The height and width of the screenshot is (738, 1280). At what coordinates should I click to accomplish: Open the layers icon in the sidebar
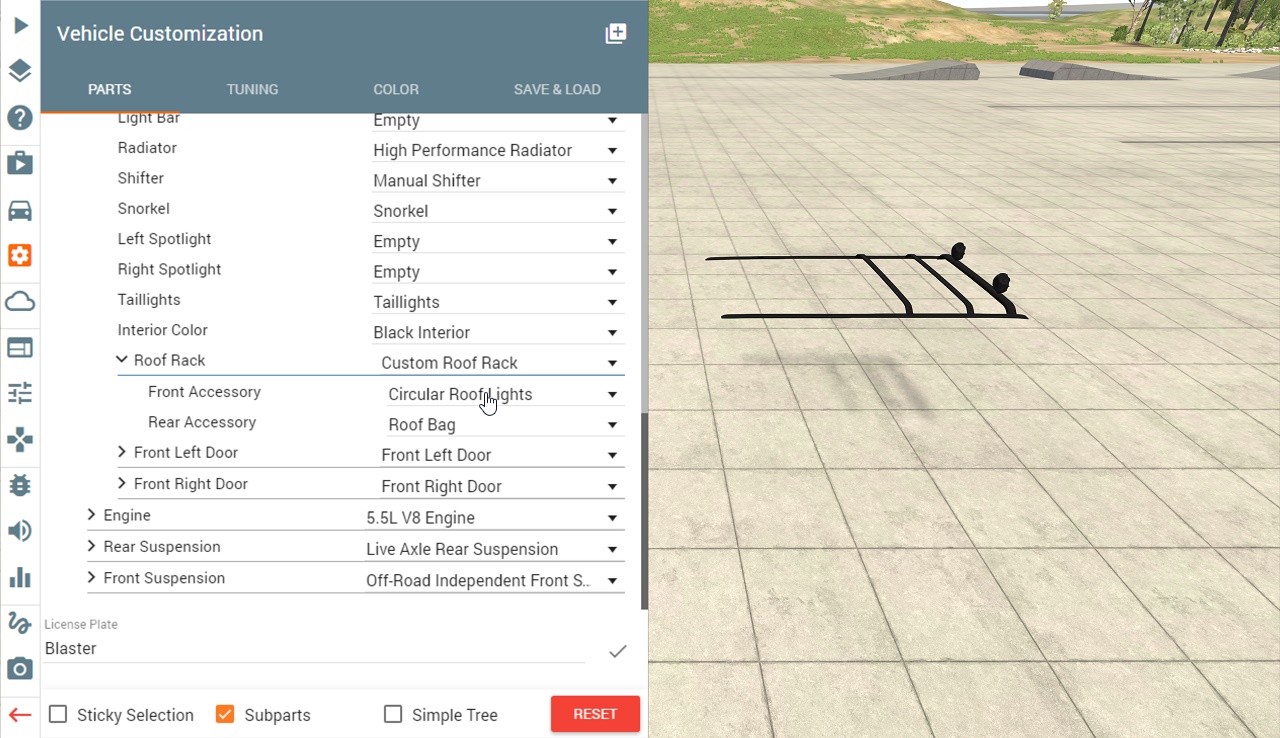20,71
